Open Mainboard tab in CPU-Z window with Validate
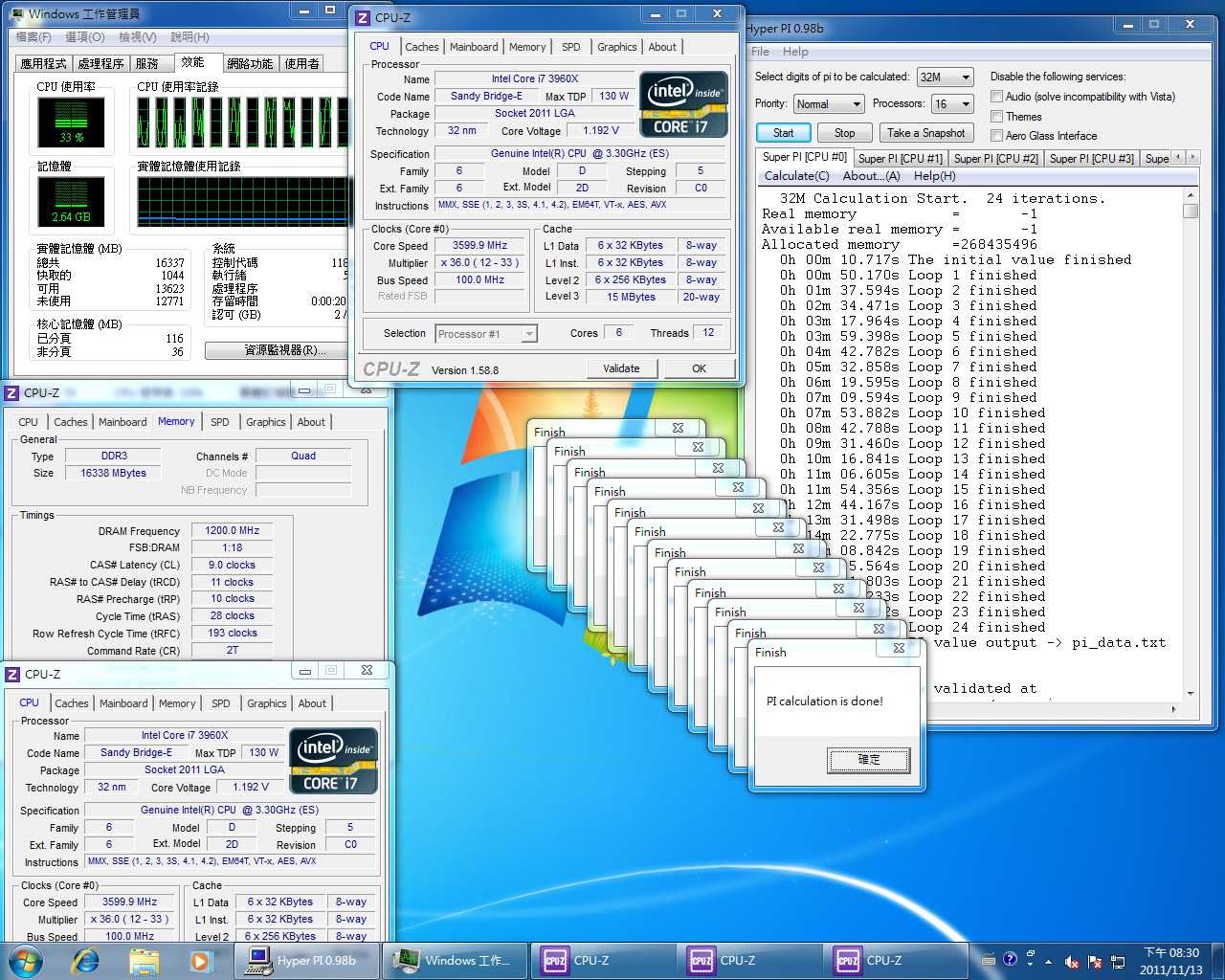Screen dimensions: 1225x980 (x=474, y=47)
